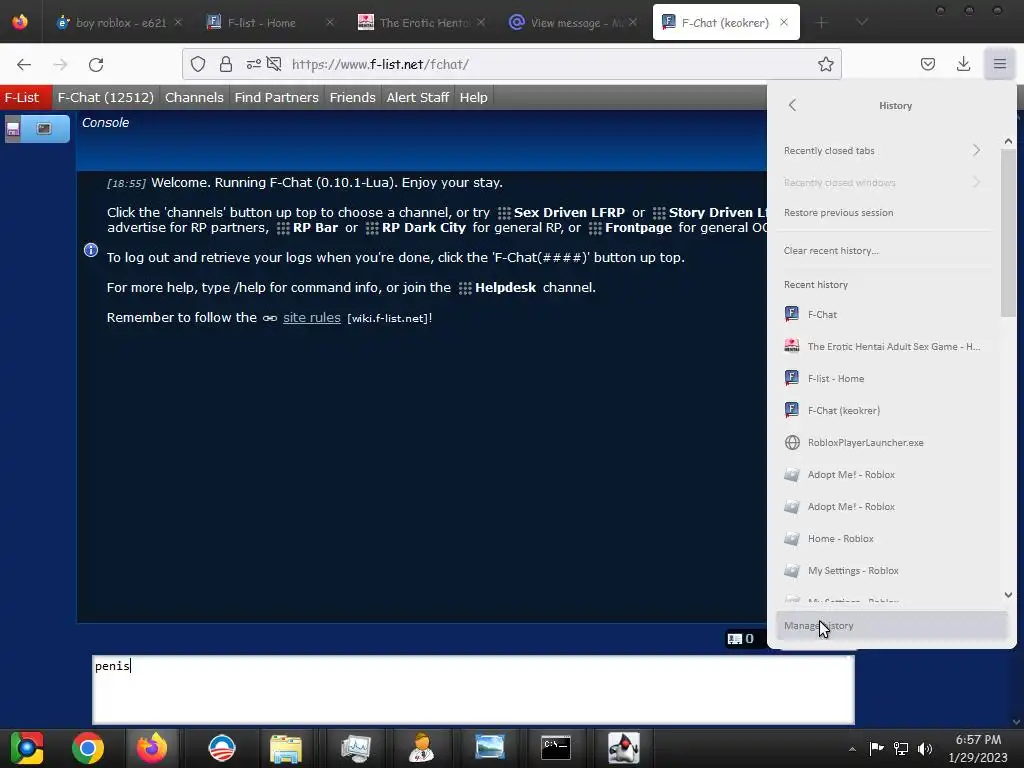Open 'My Settings - Roblox' history entry
Screen dimensions: 1024x768
(882, 570)
